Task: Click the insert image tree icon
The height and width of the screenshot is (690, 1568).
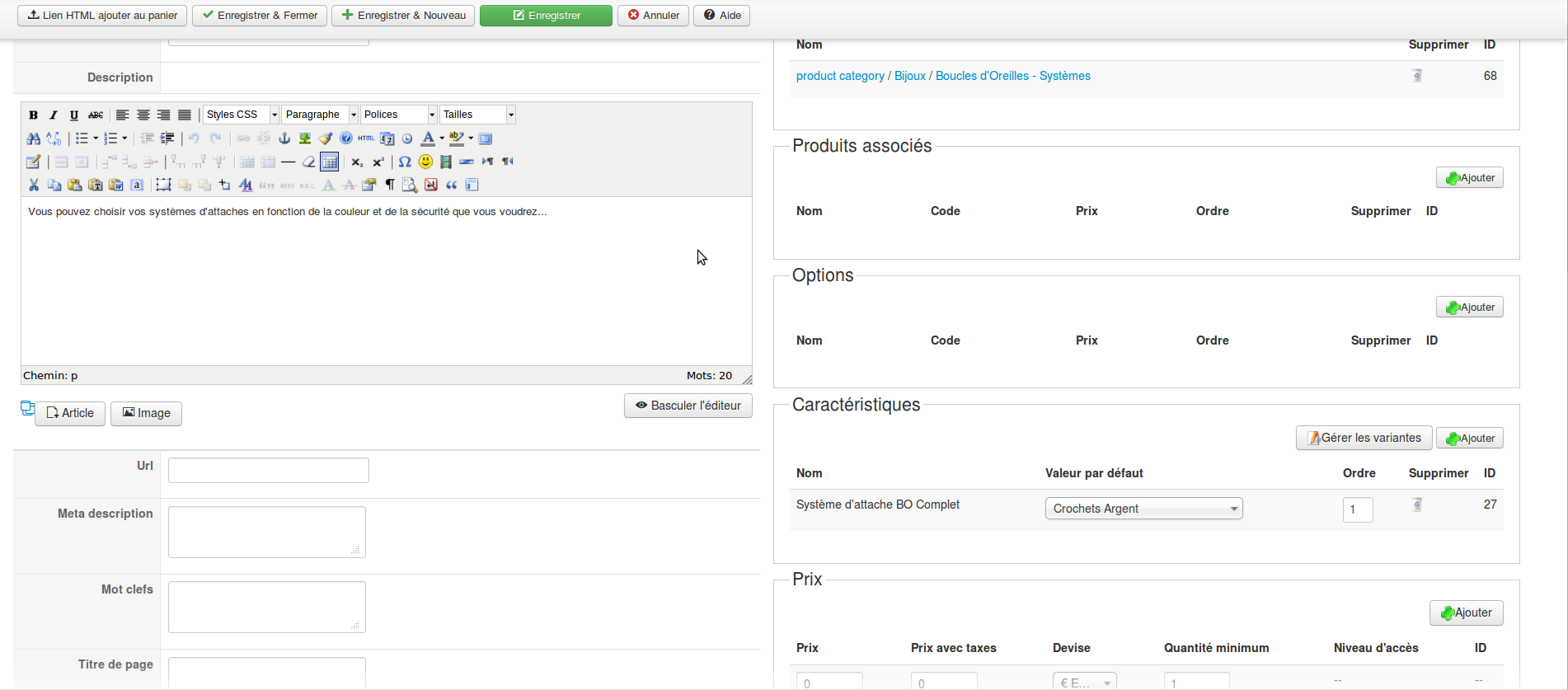Action: 305,138
